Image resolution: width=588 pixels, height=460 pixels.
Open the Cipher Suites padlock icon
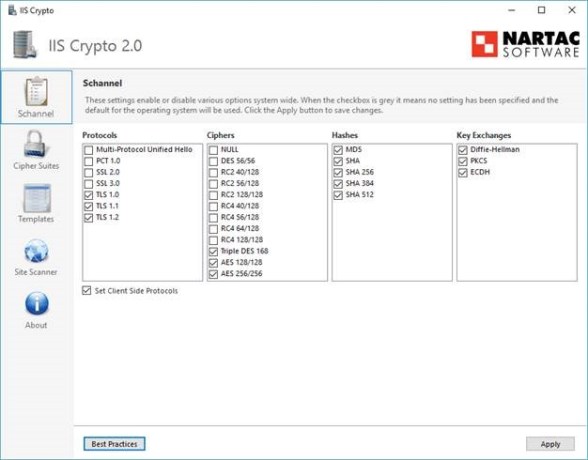pos(36,144)
